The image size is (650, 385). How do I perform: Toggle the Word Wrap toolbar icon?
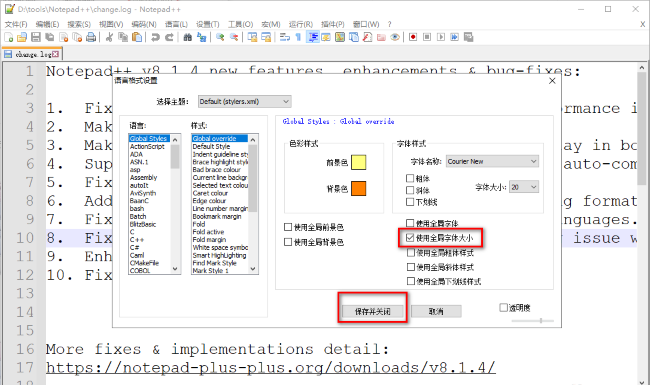coord(284,37)
